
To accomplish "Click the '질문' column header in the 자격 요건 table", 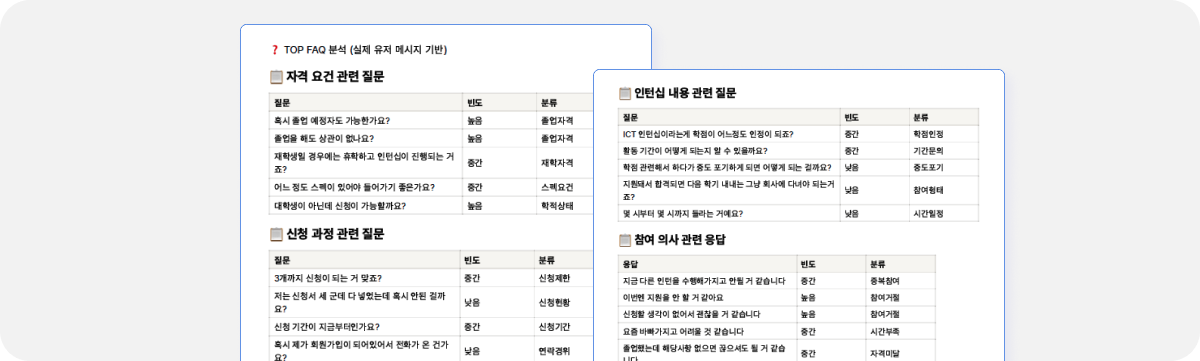I will point(282,103).
